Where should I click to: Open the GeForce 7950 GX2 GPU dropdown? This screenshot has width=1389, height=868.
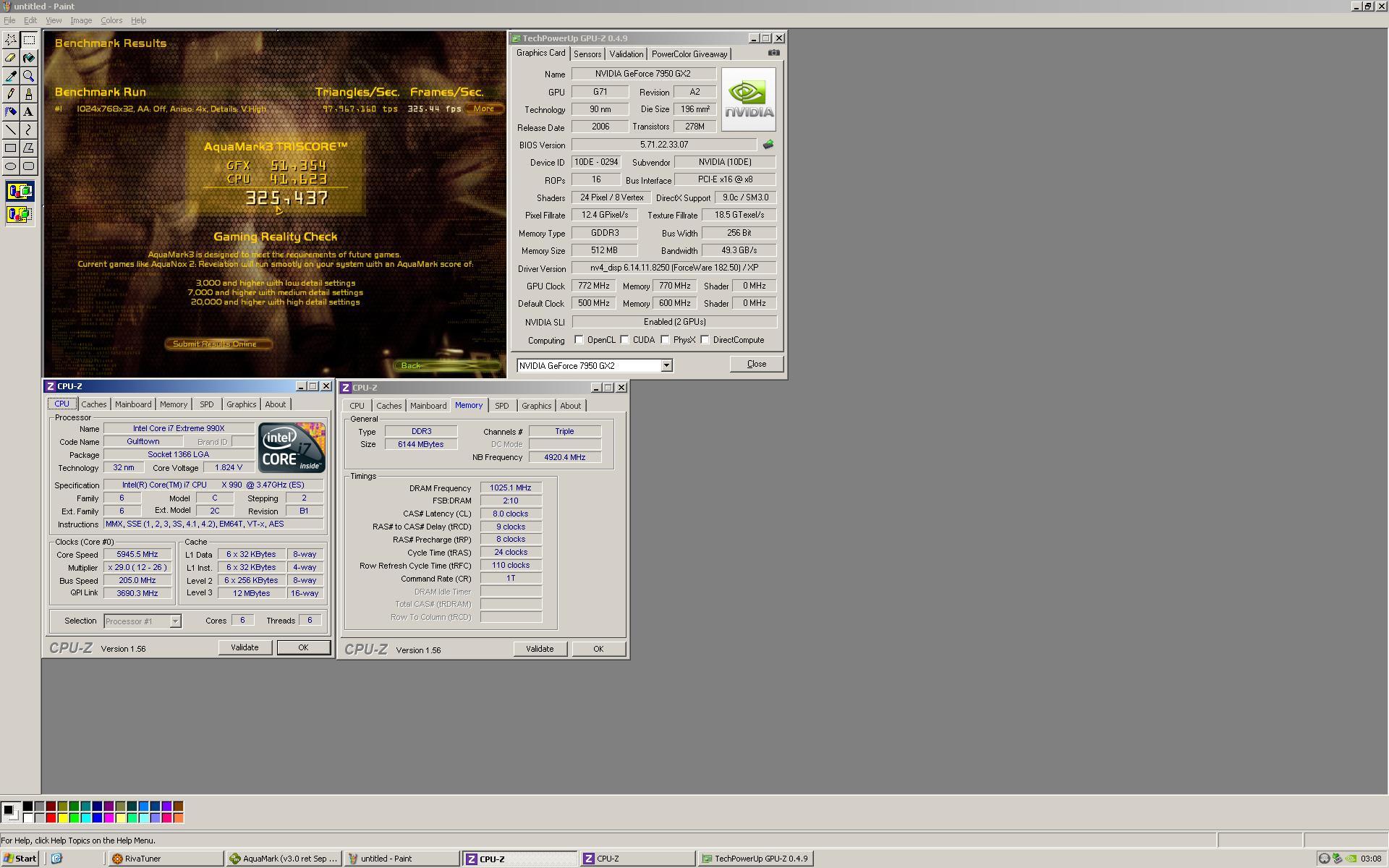[x=666, y=366]
